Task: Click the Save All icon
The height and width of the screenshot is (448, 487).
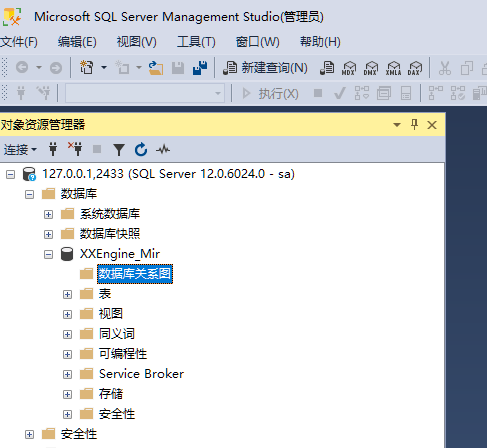Action: point(200,68)
